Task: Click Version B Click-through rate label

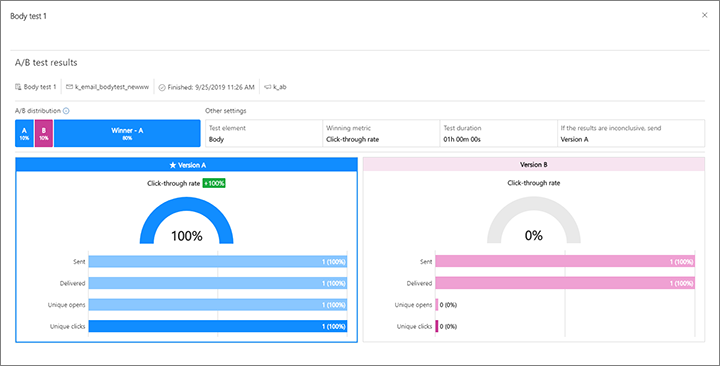Action: 534,183
